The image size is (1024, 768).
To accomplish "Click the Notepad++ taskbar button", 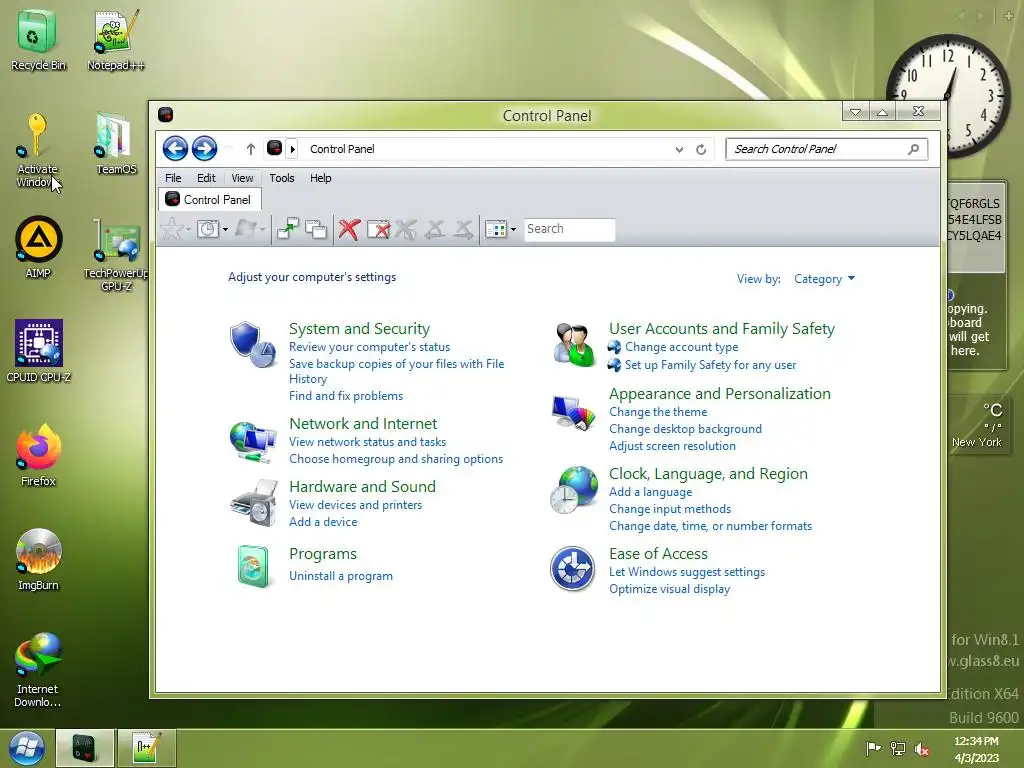I will (x=145, y=748).
